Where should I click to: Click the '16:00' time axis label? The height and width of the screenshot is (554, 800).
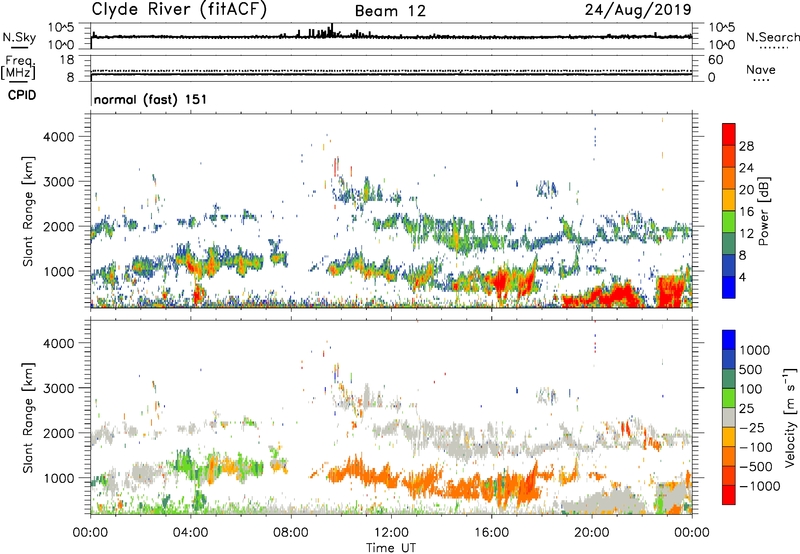pyautogui.click(x=492, y=533)
